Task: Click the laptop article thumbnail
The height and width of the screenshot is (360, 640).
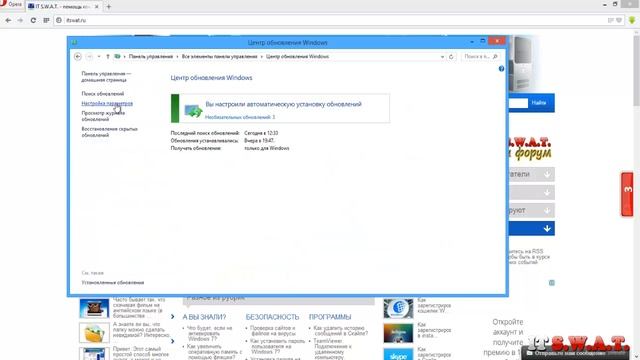Action: [94, 308]
